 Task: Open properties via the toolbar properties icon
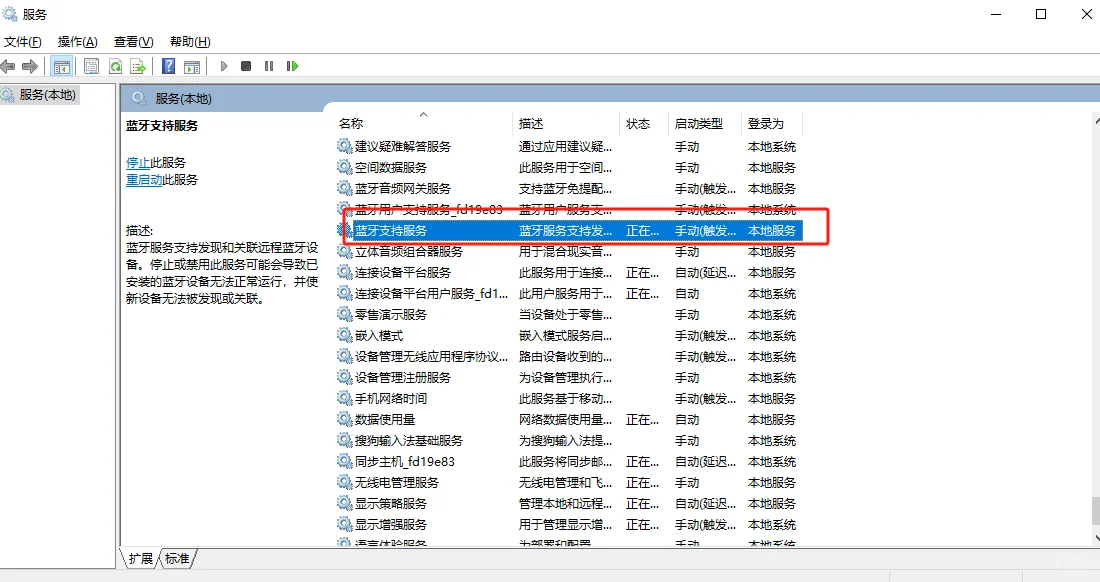pos(91,67)
